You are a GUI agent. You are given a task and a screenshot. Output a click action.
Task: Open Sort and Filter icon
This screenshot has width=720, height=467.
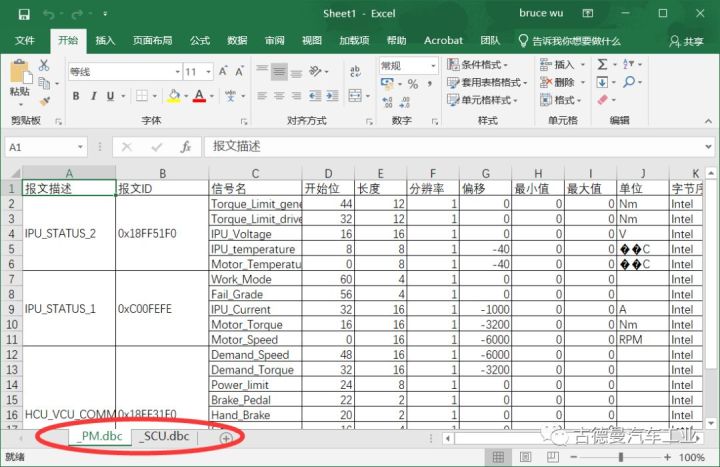pyautogui.click(x=628, y=65)
